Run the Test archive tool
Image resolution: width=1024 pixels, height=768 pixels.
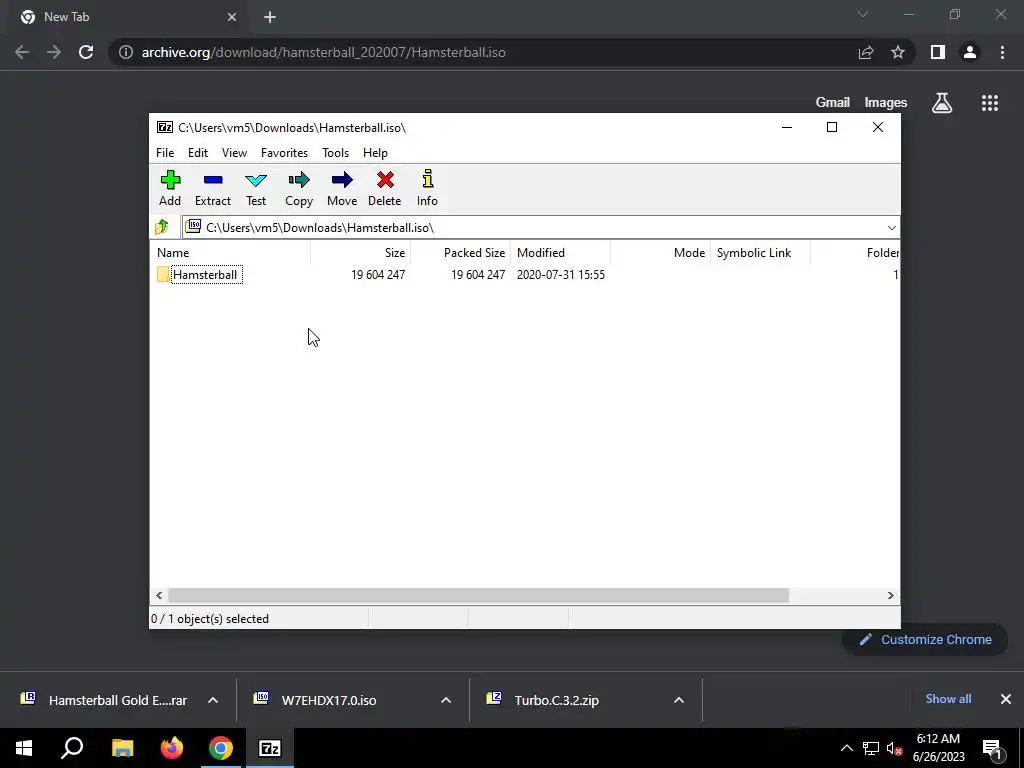click(x=256, y=189)
